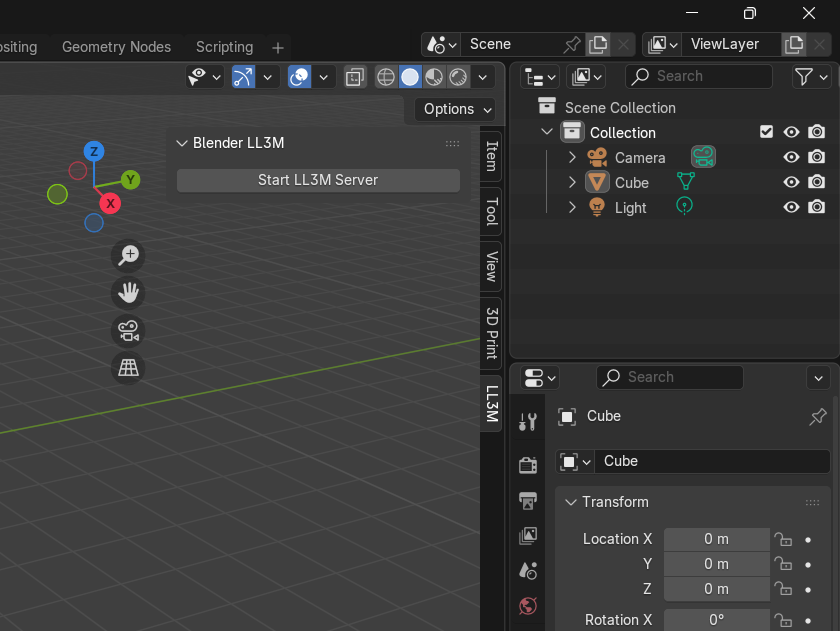Uncheck the Collection exclude checkbox

click(x=767, y=132)
